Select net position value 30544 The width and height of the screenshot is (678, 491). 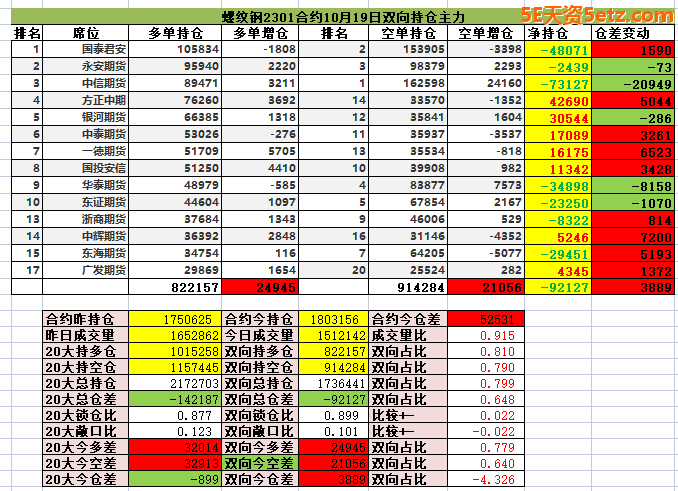[558, 117]
